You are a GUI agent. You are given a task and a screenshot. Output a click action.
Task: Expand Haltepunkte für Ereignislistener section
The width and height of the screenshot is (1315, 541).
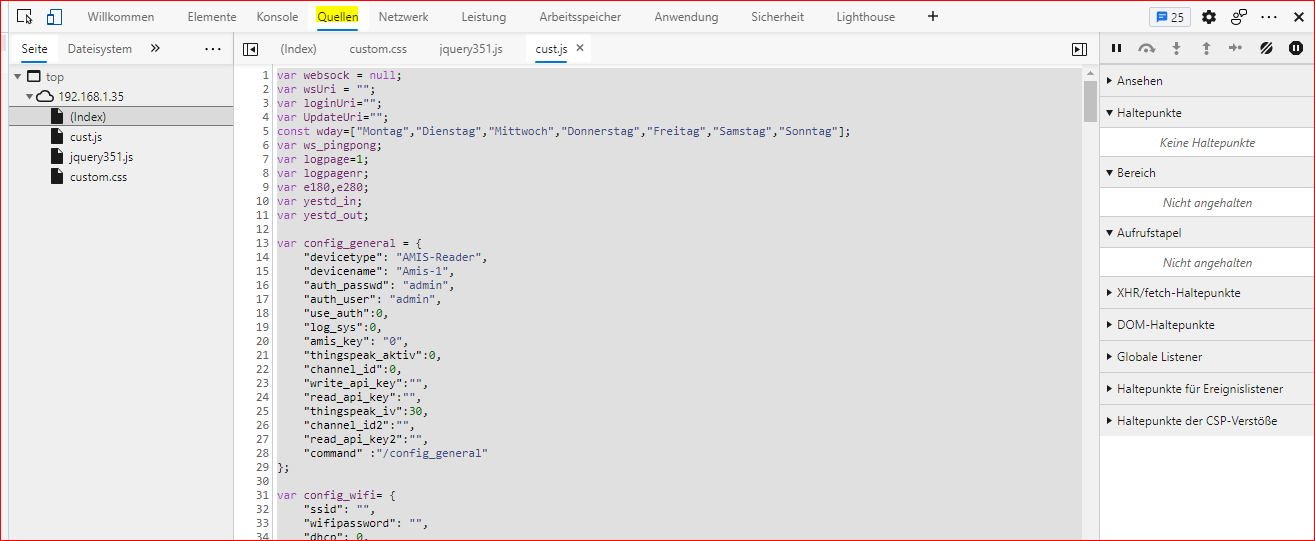(x=1207, y=389)
